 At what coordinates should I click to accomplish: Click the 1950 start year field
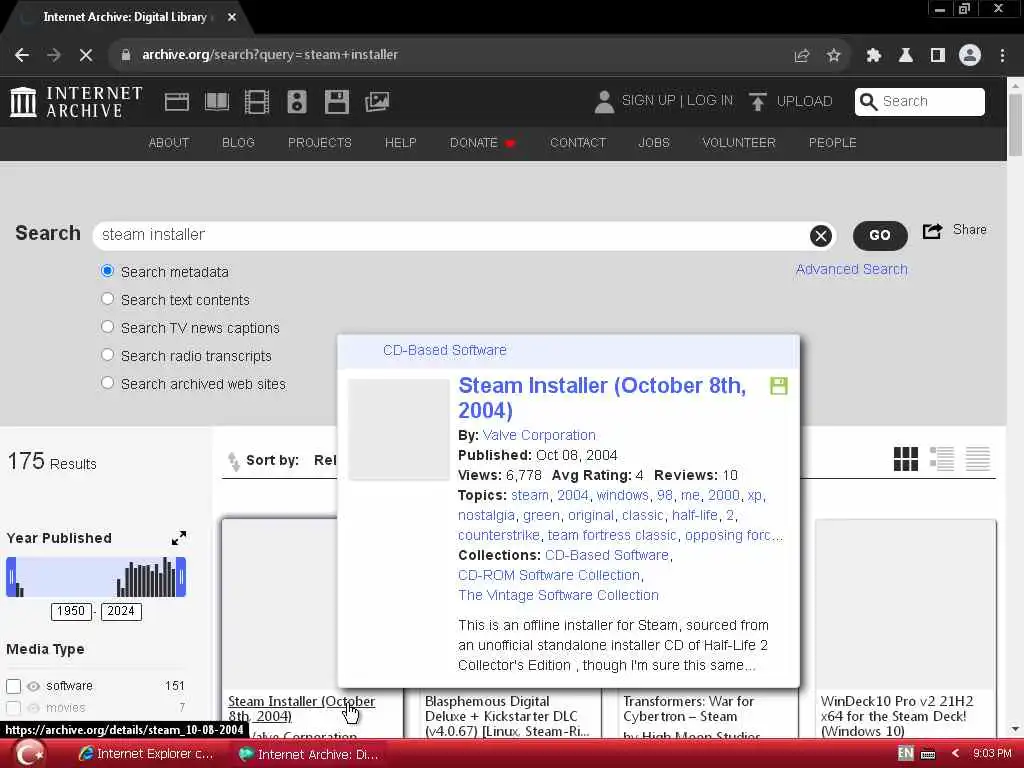click(71, 612)
